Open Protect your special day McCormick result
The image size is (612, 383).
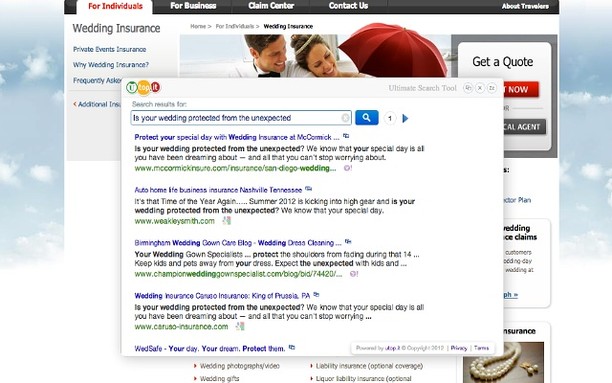click(x=237, y=137)
